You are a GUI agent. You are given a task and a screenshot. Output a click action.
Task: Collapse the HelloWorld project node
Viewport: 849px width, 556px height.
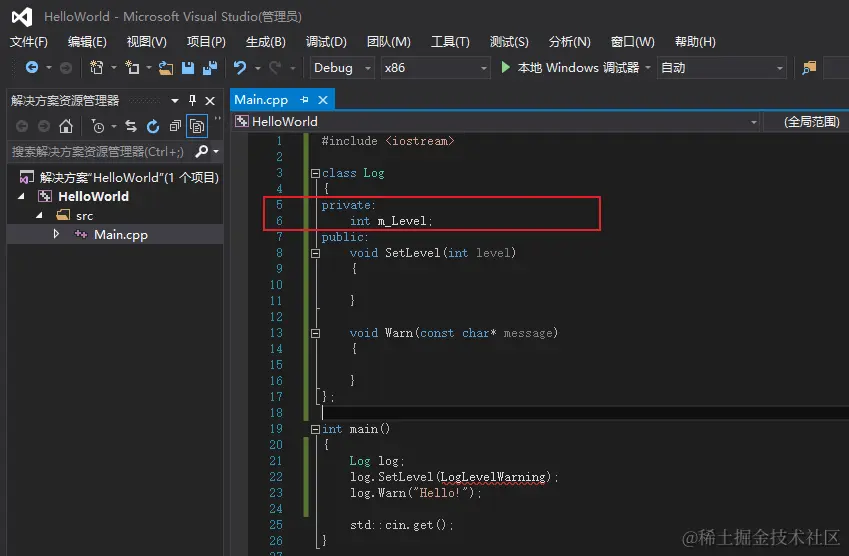click(x=21, y=197)
